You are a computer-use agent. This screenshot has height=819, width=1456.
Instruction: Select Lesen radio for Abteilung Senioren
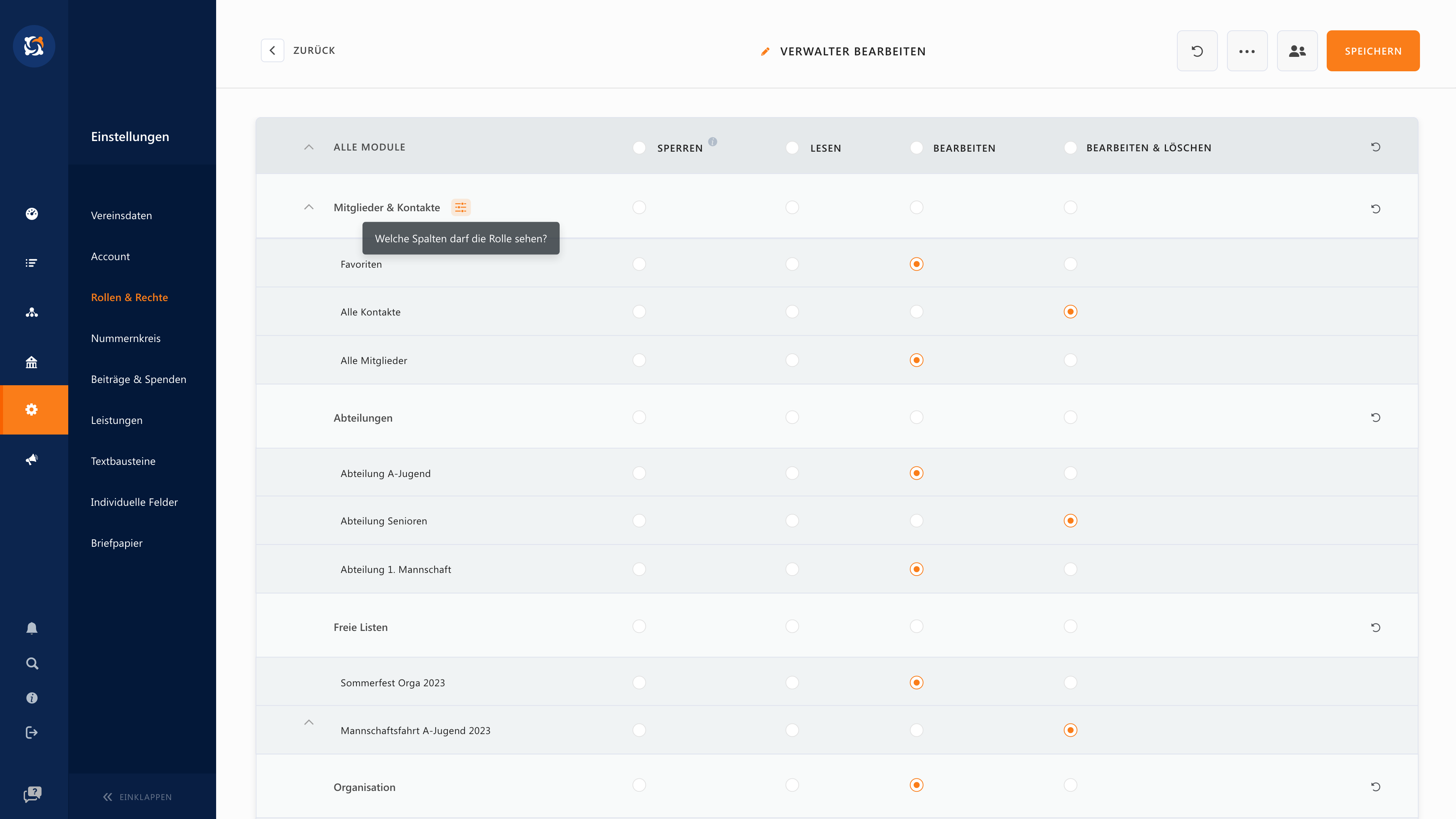(x=792, y=521)
